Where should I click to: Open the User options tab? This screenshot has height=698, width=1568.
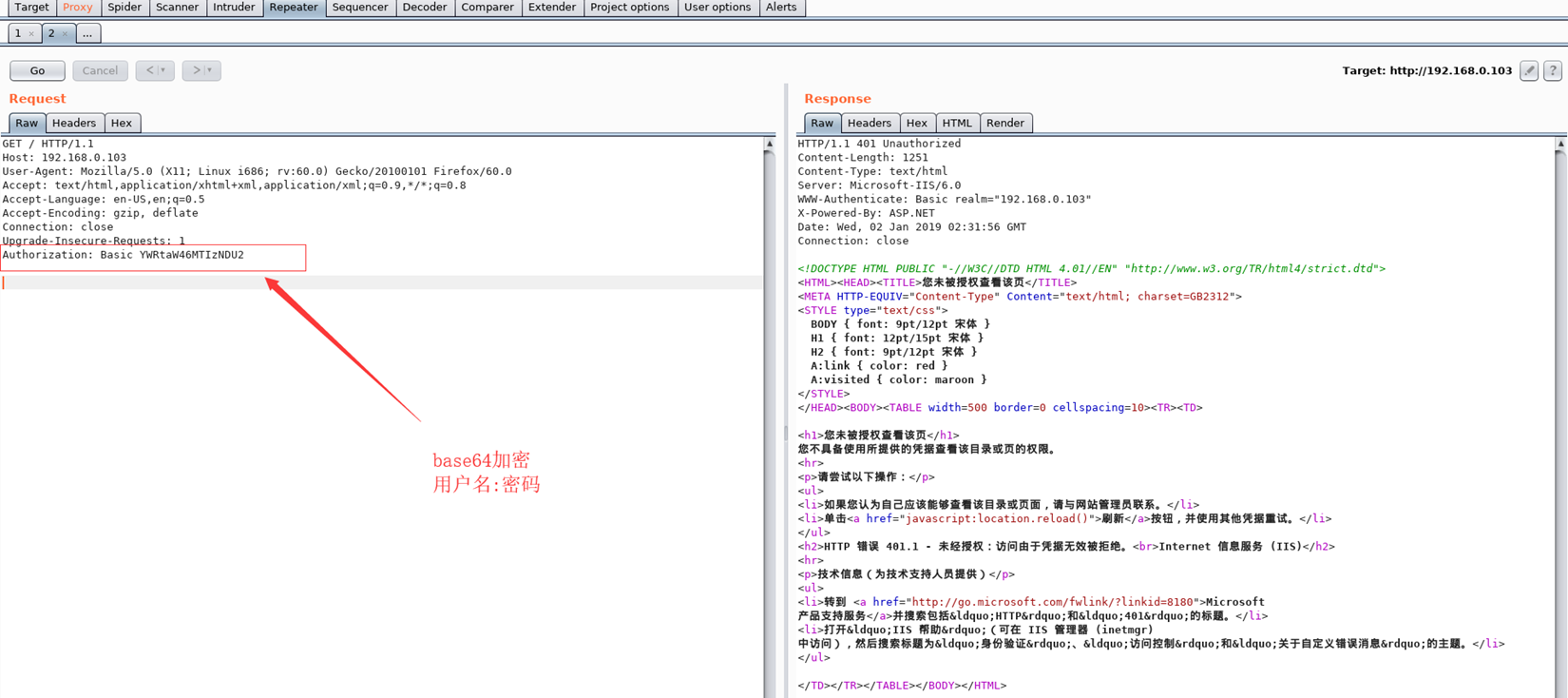point(717,8)
